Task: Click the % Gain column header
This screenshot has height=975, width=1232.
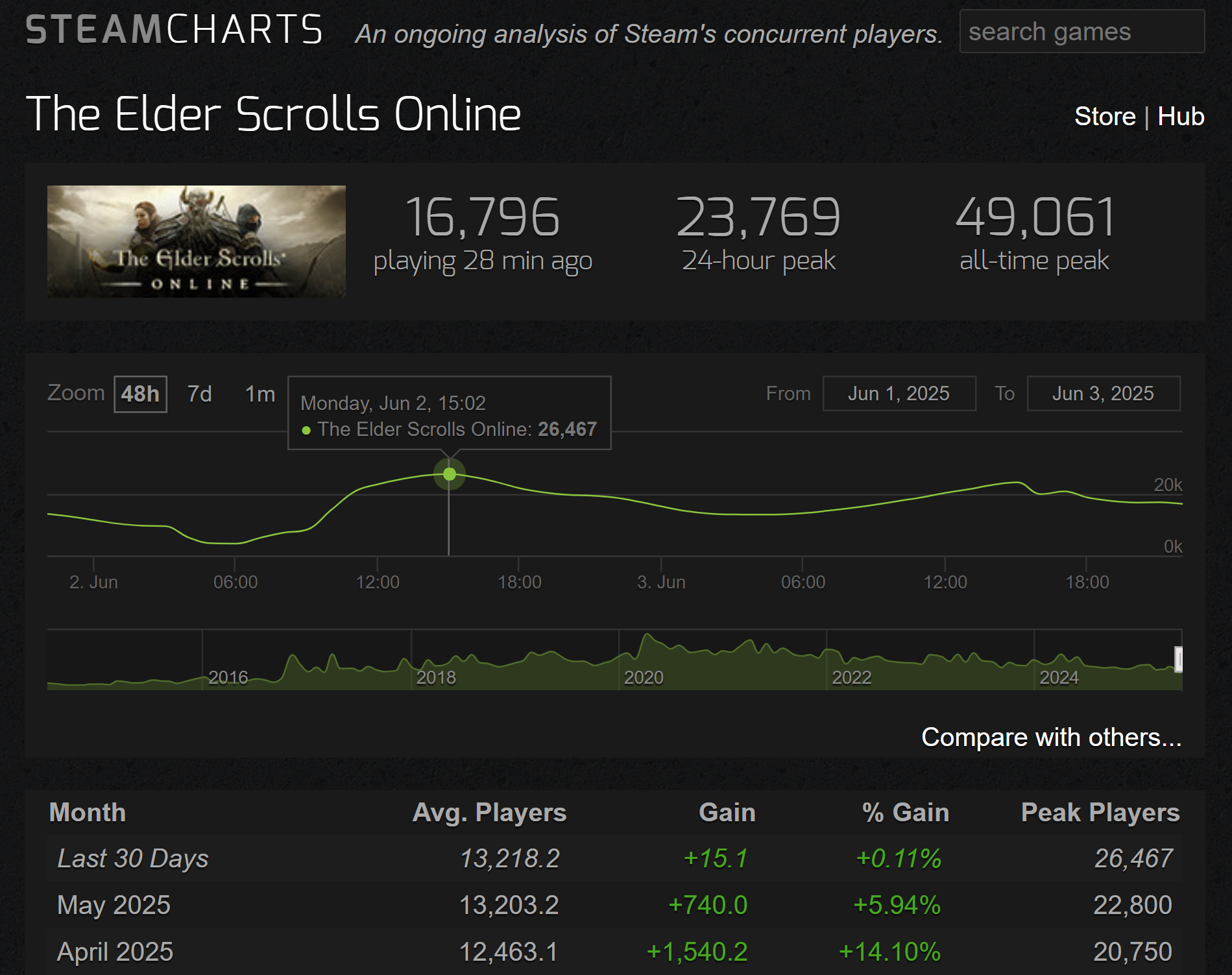Action: click(906, 813)
